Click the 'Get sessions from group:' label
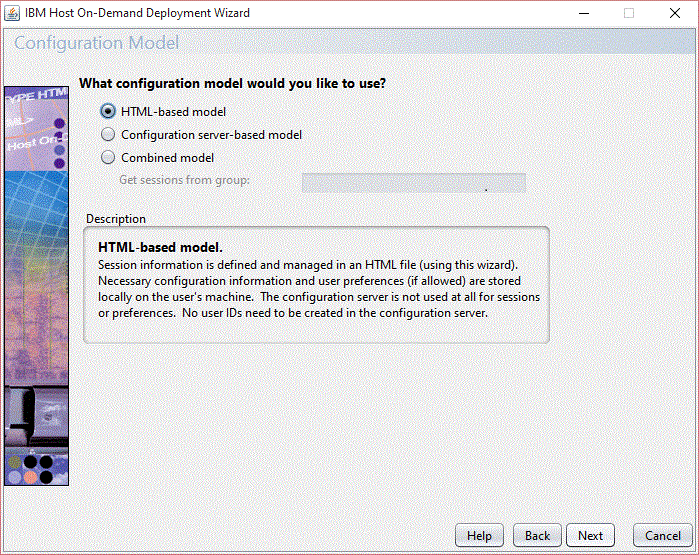 (x=185, y=180)
